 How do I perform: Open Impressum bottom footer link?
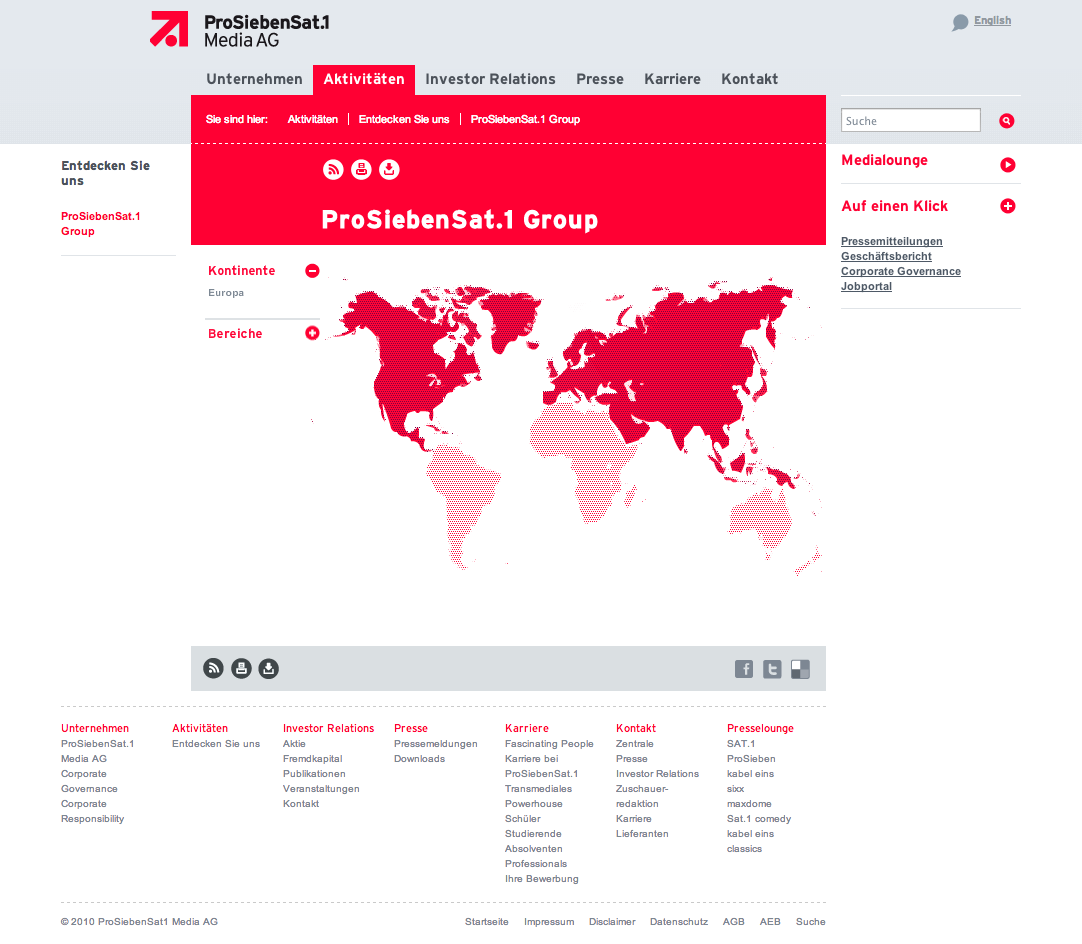(549, 922)
